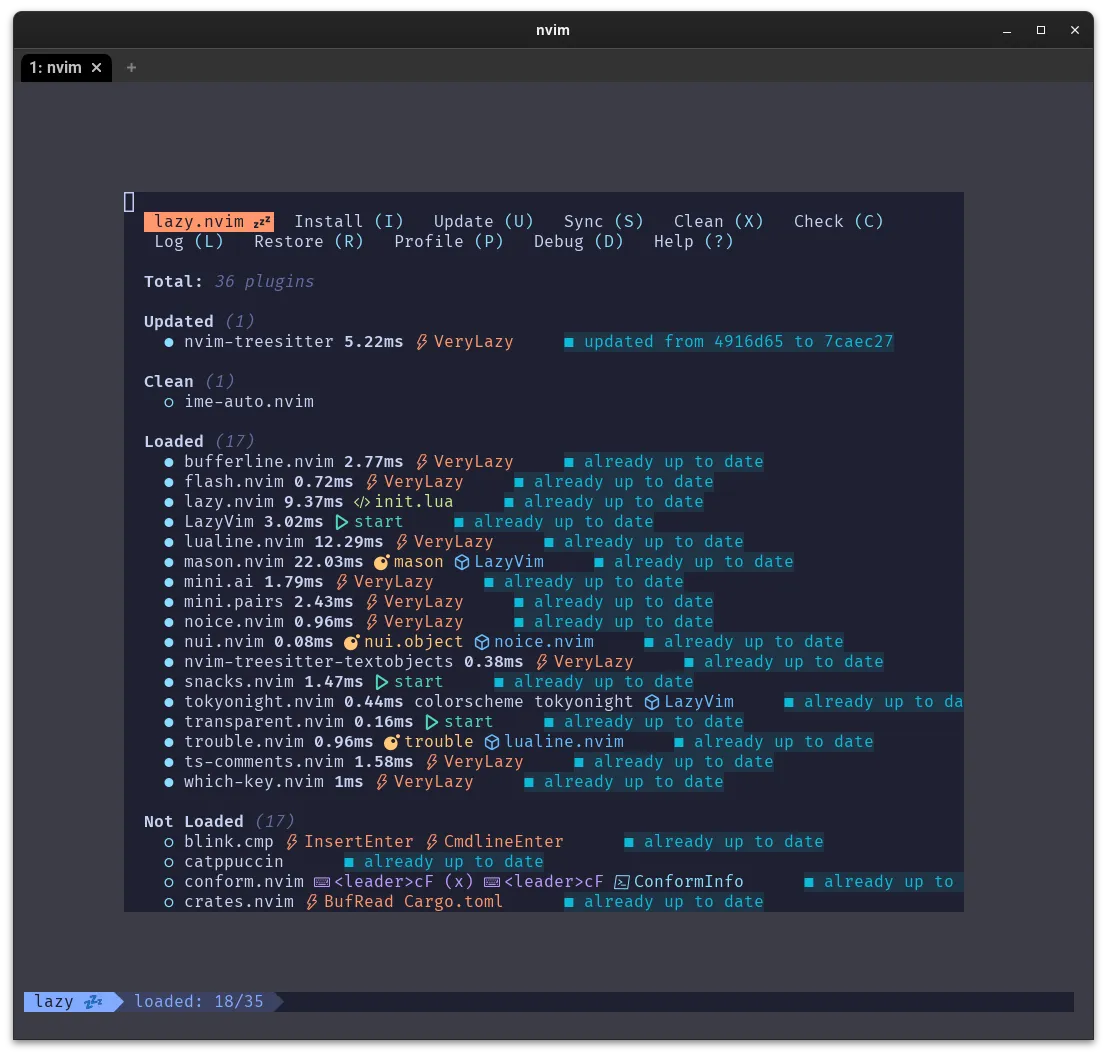
Task: Click command icon before ConformInfo
Action: point(622,882)
